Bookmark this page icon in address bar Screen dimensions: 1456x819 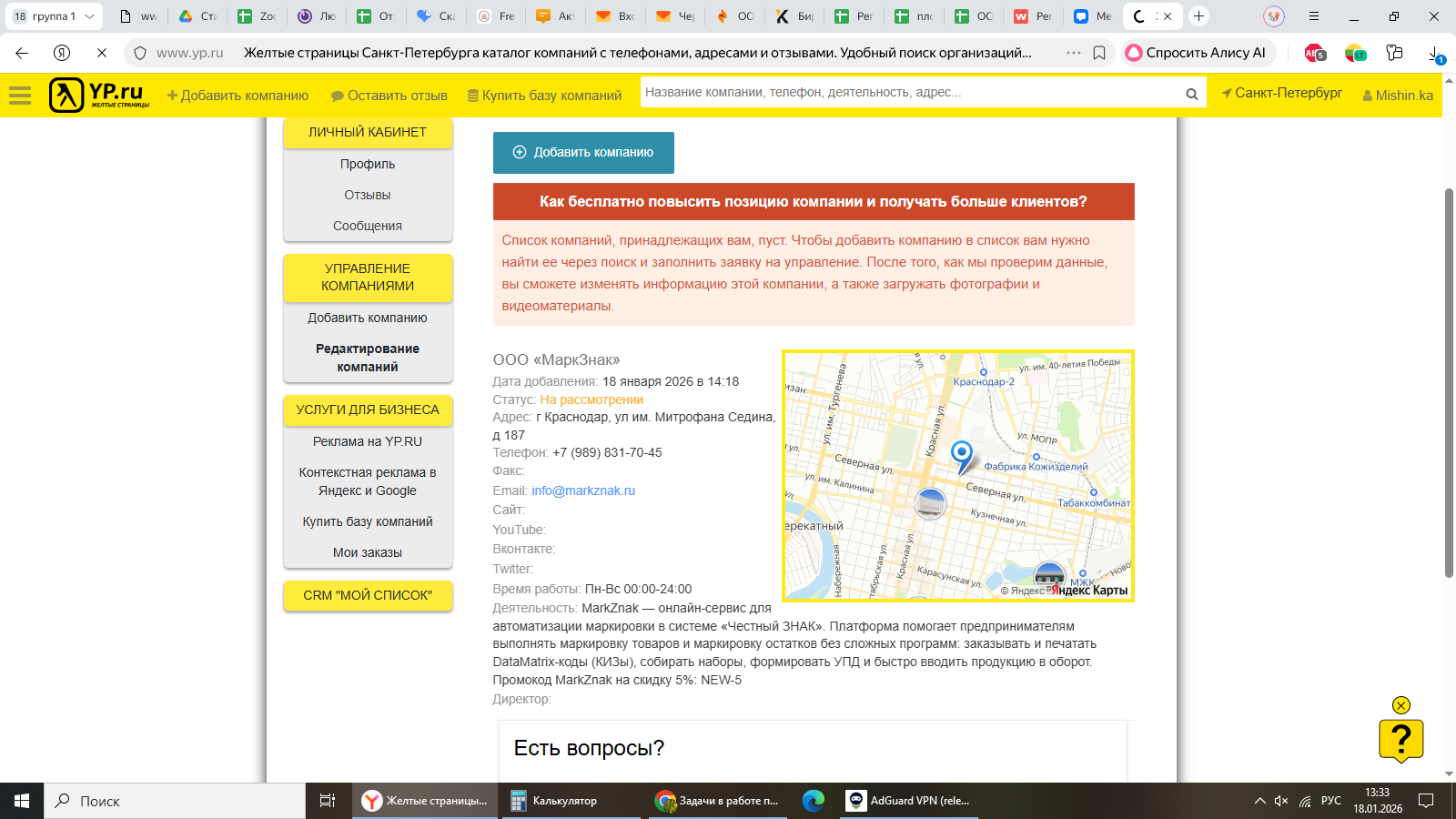(x=1099, y=53)
